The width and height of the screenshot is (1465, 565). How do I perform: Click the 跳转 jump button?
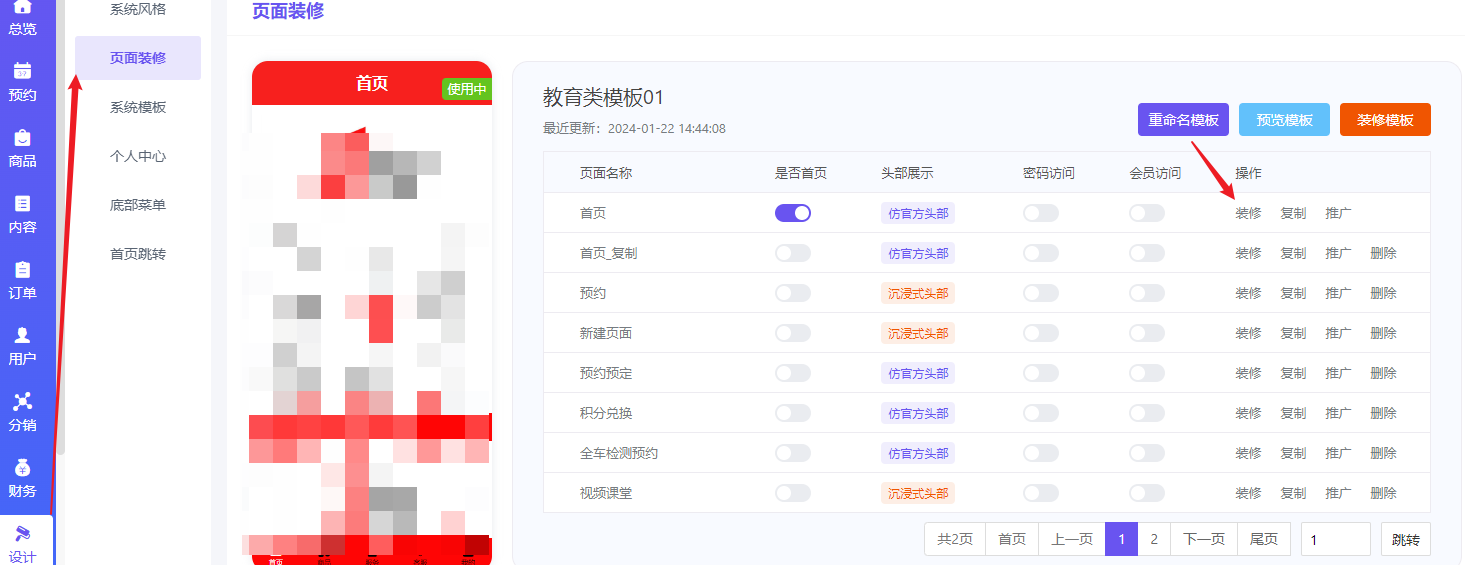click(1406, 539)
